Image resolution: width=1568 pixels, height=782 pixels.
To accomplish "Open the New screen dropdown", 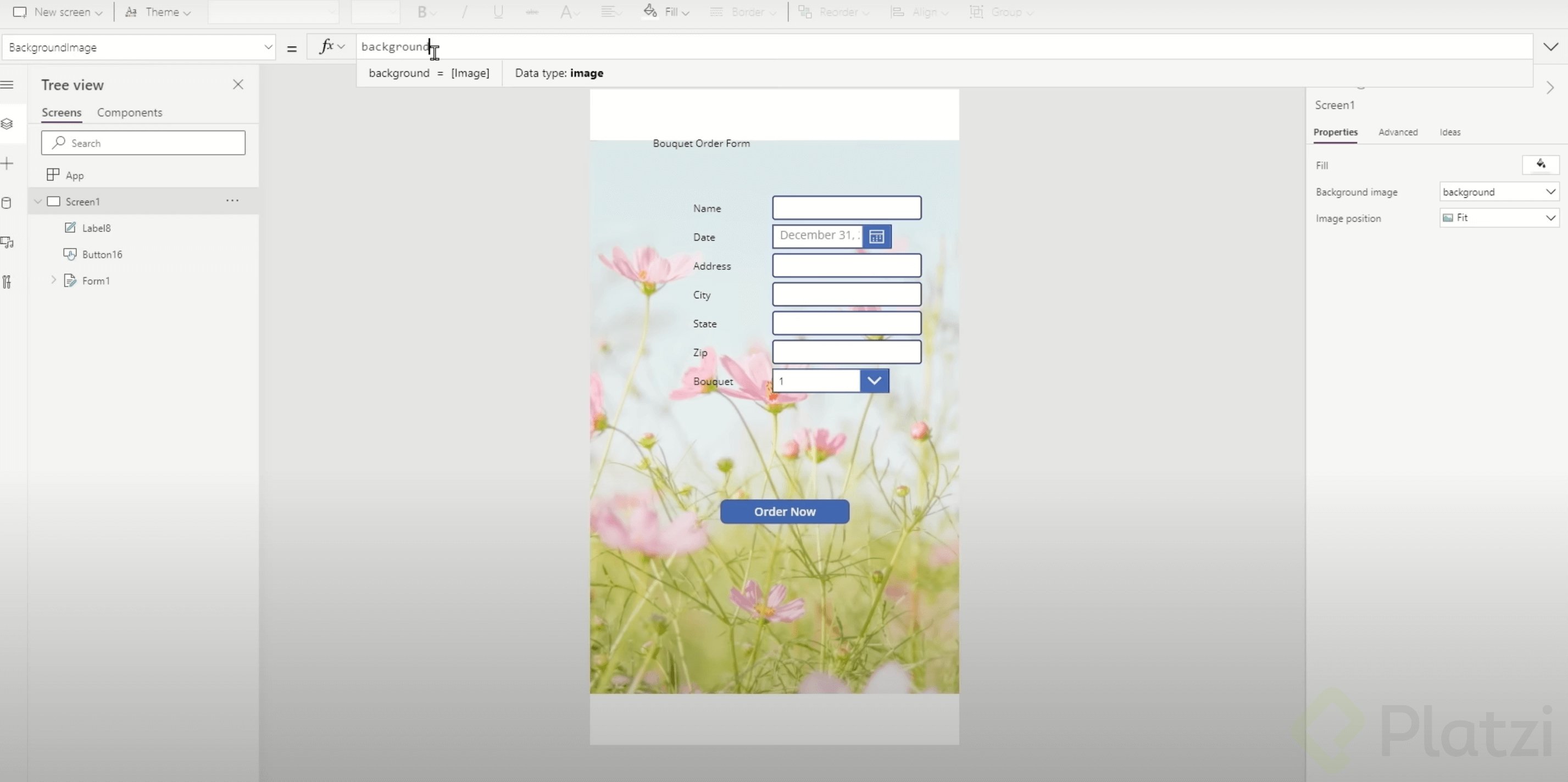I will click(x=57, y=12).
